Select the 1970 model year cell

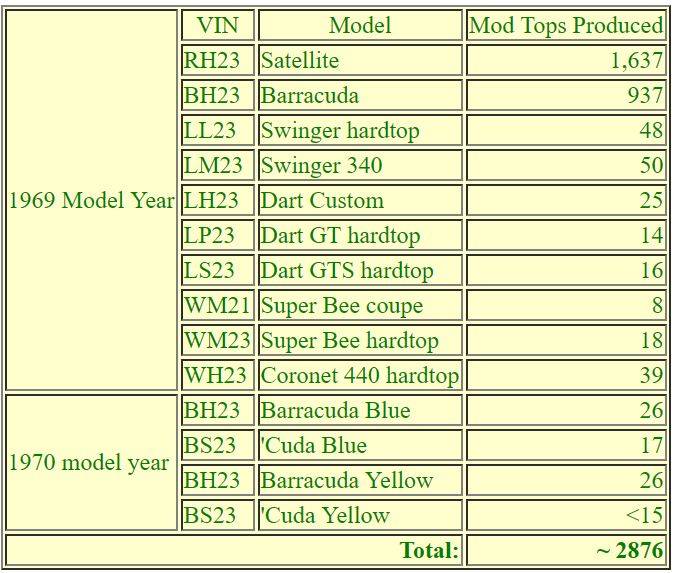click(x=92, y=463)
